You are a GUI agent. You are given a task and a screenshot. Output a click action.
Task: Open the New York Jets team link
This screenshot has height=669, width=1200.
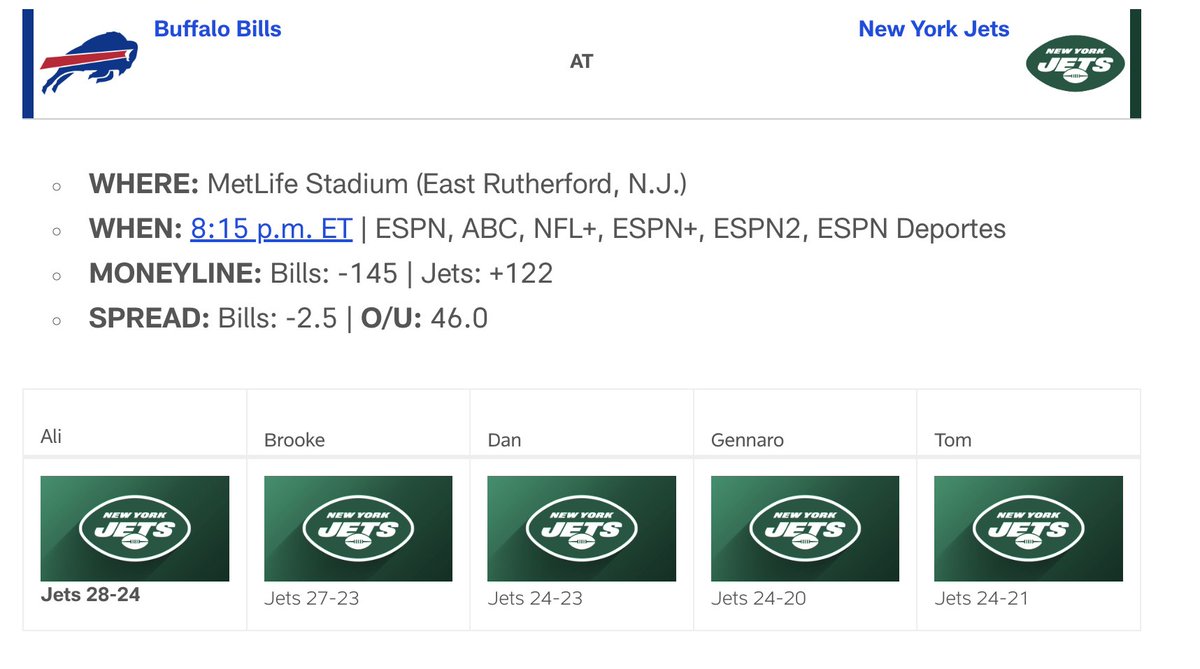(934, 29)
